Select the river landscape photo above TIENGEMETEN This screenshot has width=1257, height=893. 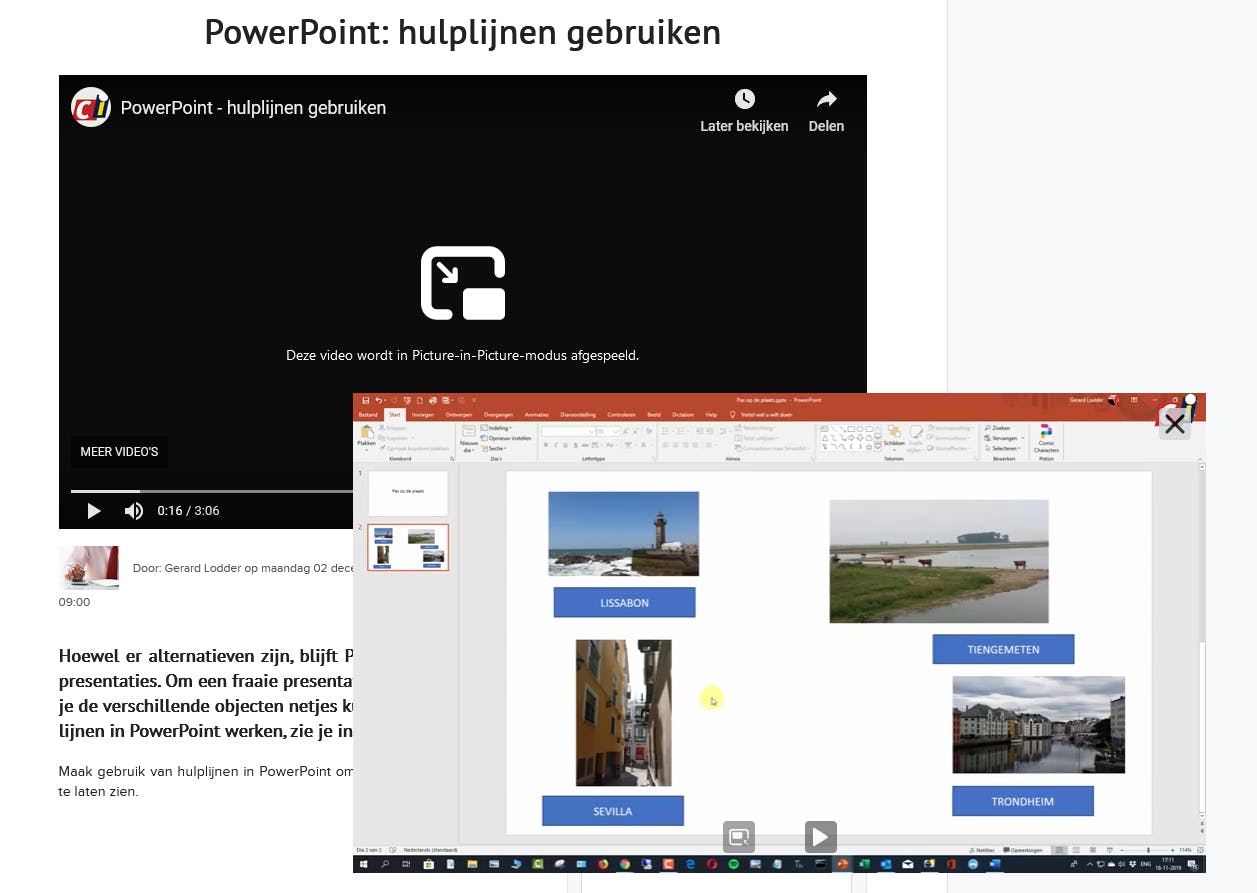(x=939, y=561)
